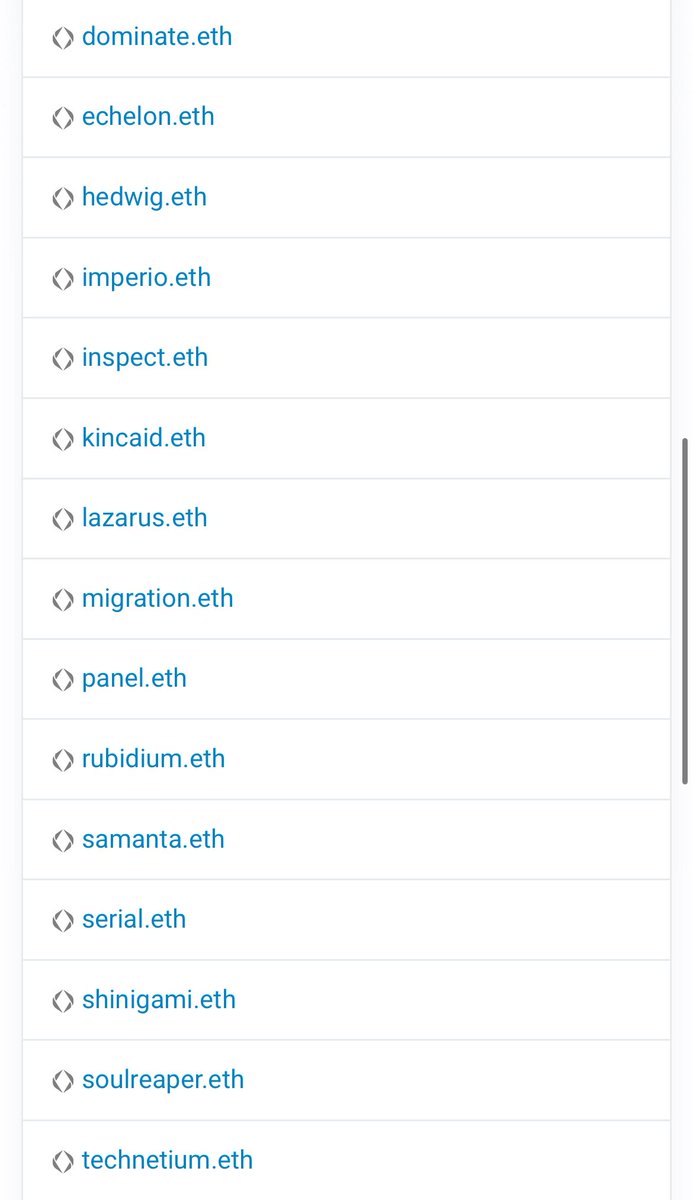Click the ENS icon beside dominate.eth

(x=63, y=38)
